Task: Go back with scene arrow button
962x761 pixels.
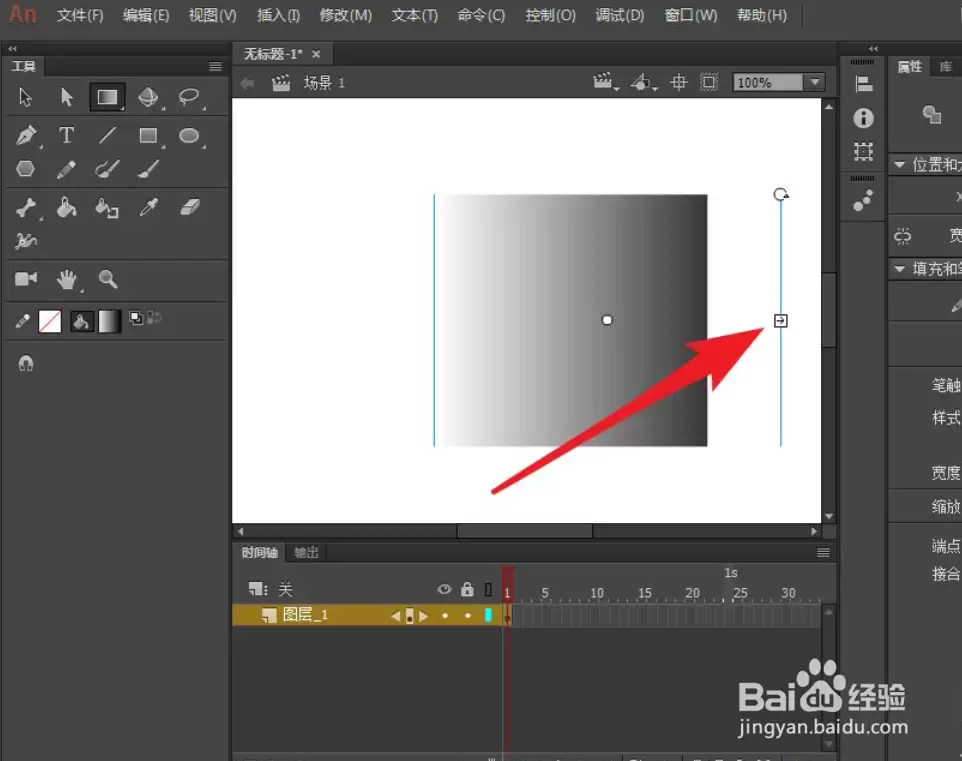Action: click(247, 83)
